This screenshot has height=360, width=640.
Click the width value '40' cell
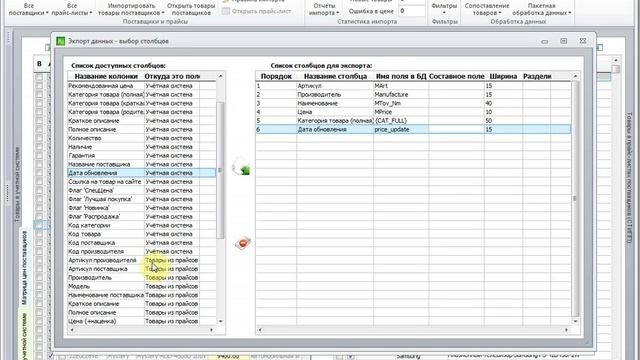[503, 103]
